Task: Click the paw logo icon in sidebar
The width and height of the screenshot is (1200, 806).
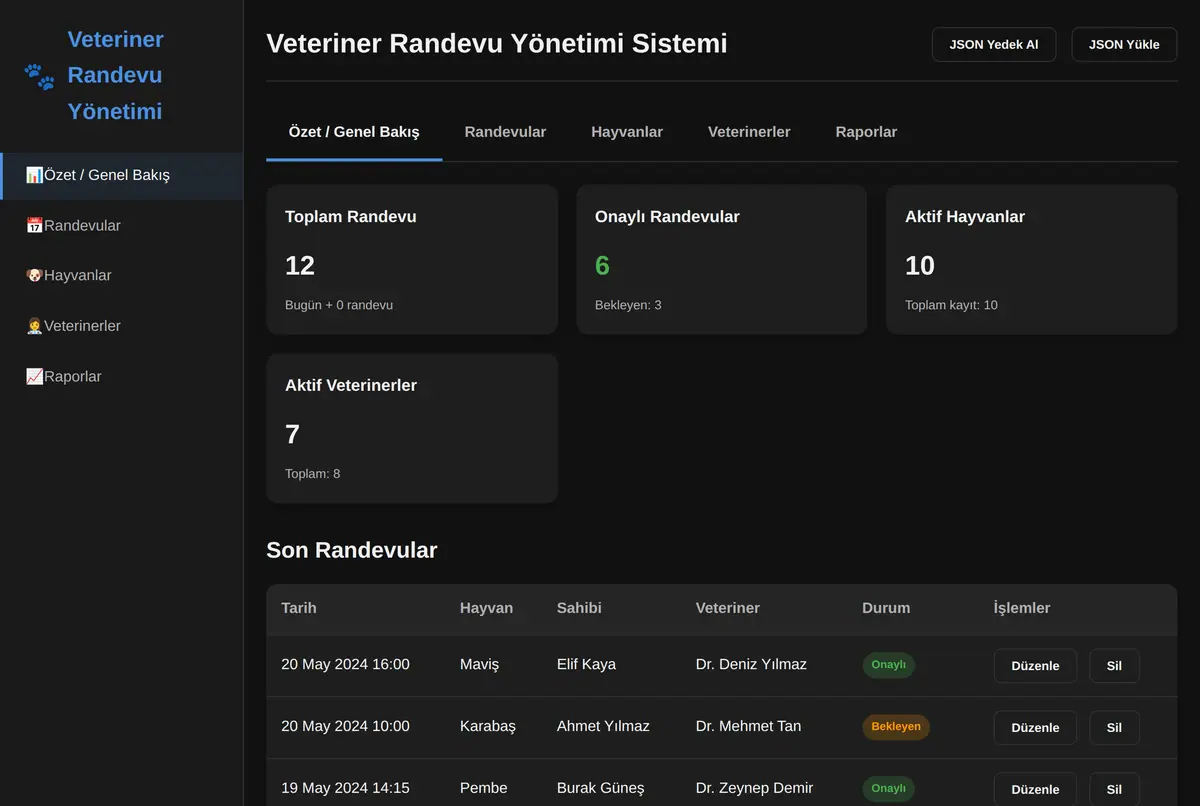Action: (39, 76)
